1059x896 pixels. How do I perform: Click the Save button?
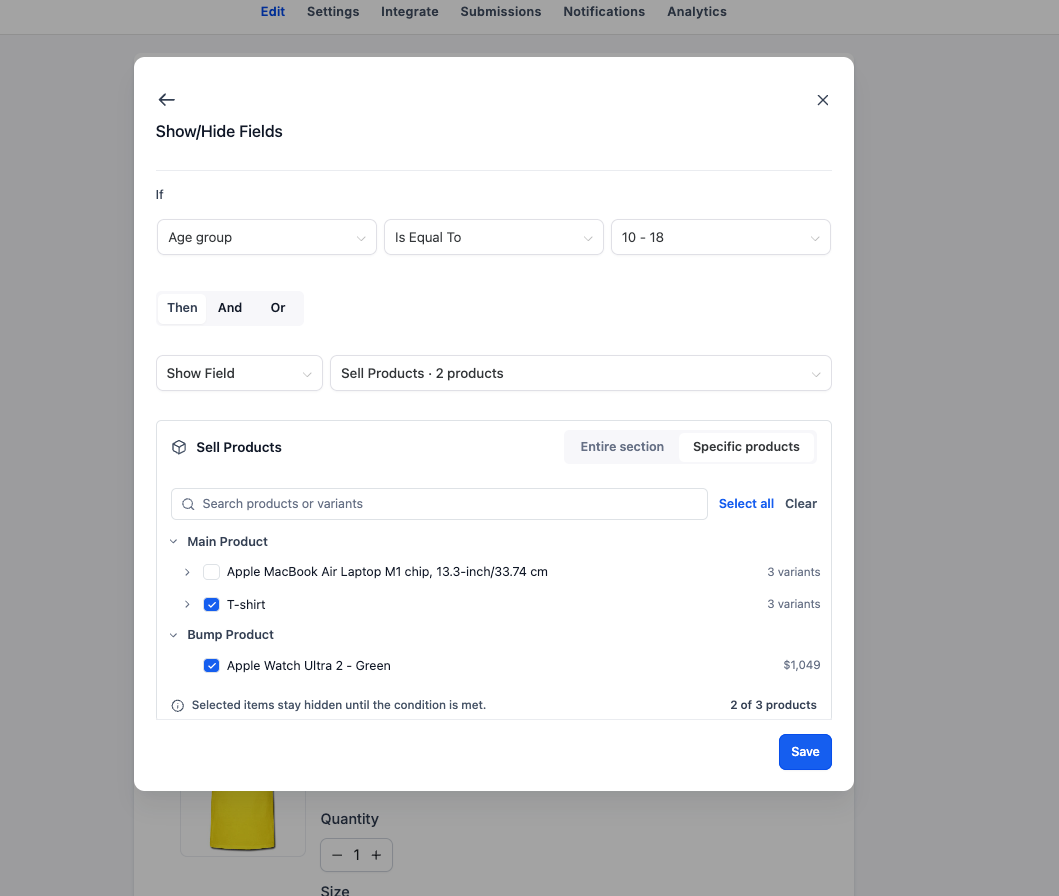[x=805, y=752]
